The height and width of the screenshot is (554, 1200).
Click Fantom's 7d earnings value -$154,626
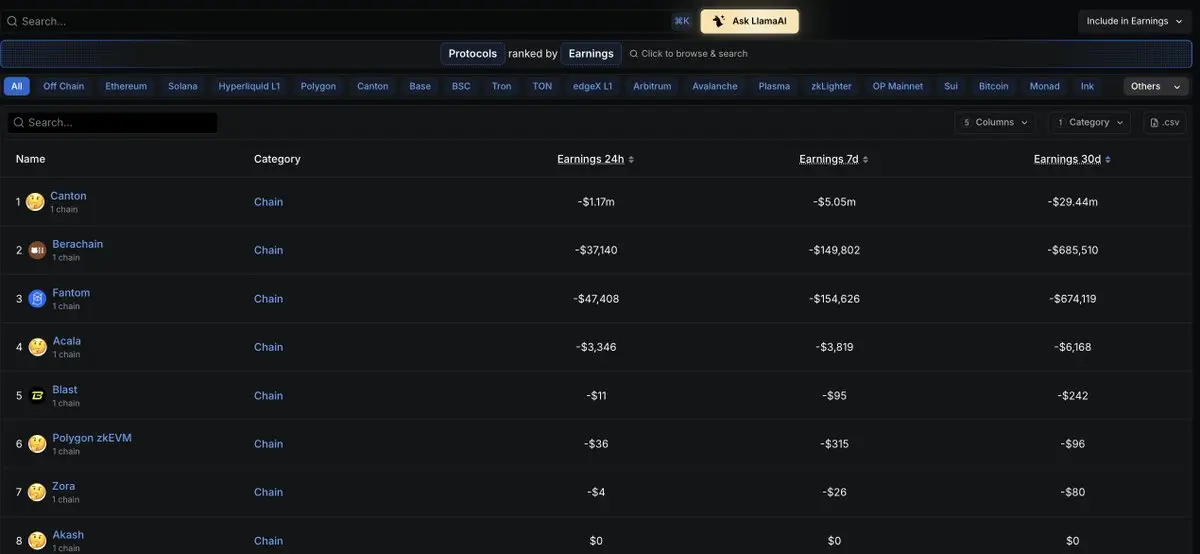[x=834, y=299]
